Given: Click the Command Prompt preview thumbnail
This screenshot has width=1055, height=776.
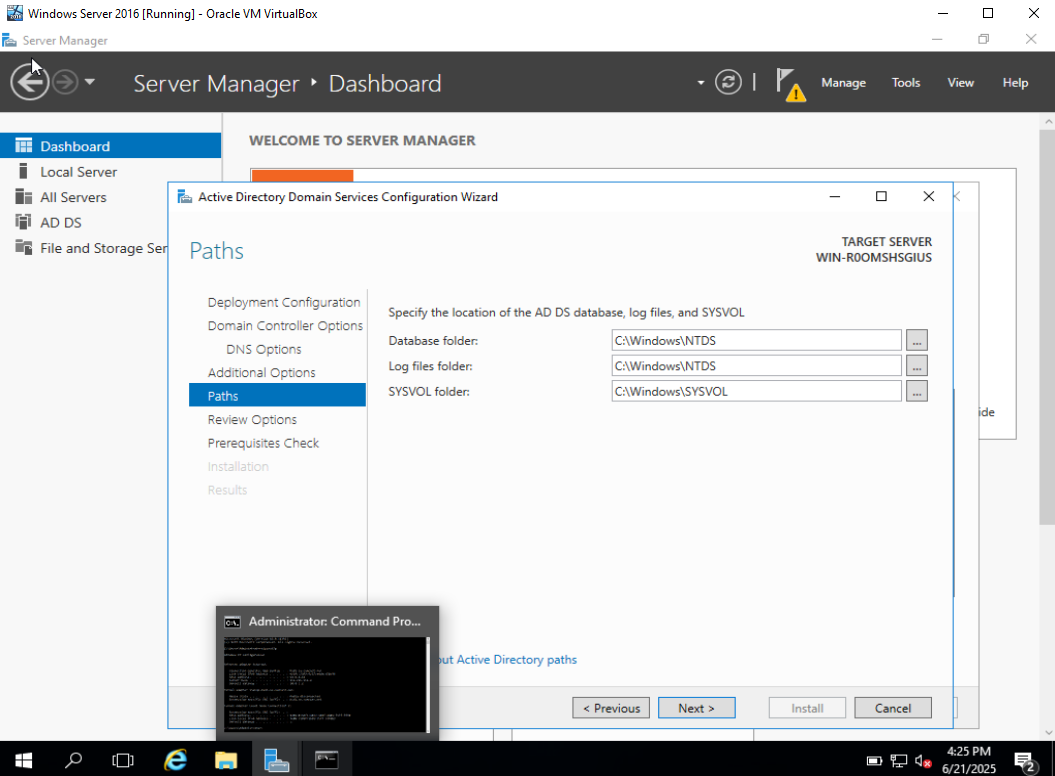Looking at the screenshot, I should [x=327, y=684].
